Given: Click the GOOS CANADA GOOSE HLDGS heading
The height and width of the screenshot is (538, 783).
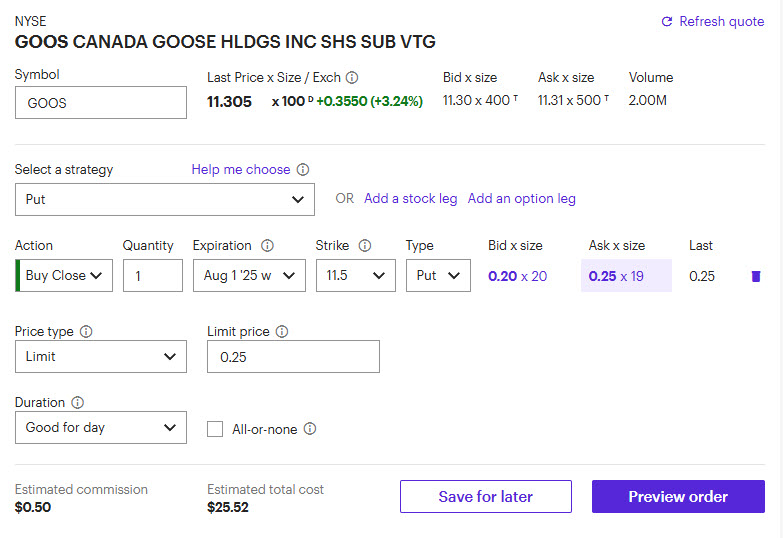Looking at the screenshot, I should pos(225,41).
